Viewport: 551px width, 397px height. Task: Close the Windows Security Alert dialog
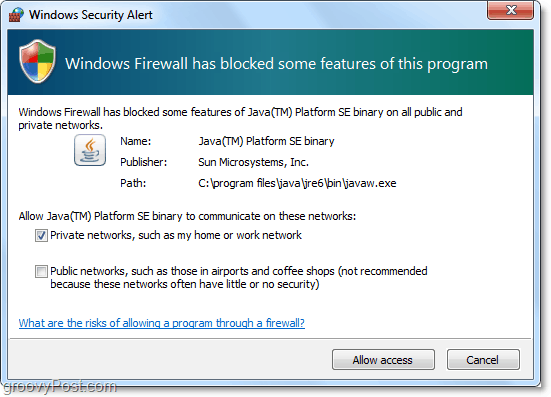[x=511, y=10]
